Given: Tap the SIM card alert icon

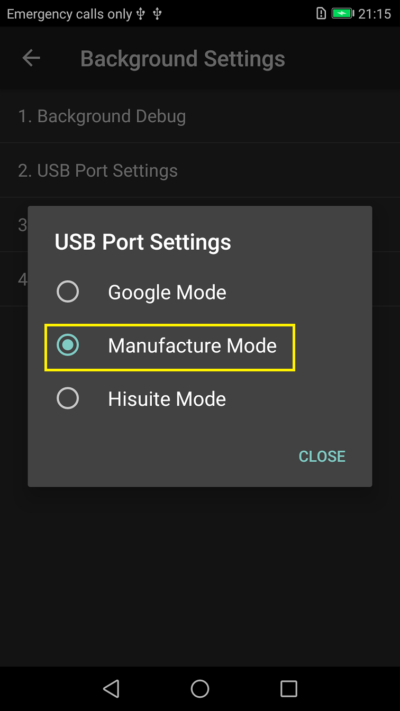Looking at the screenshot, I should coord(321,14).
